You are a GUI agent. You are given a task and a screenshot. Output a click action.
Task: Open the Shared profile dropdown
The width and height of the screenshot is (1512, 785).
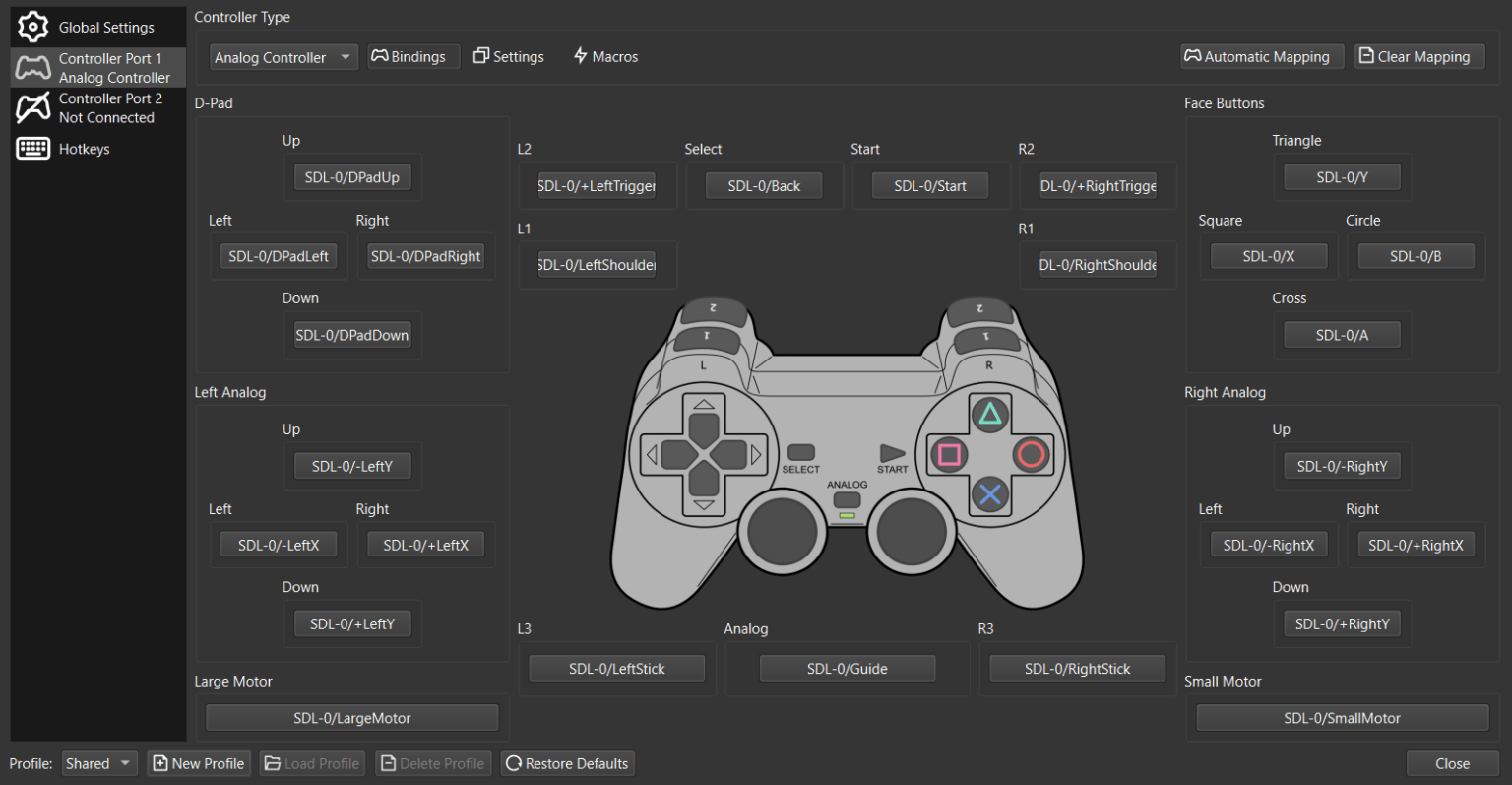tap(98, 763)
